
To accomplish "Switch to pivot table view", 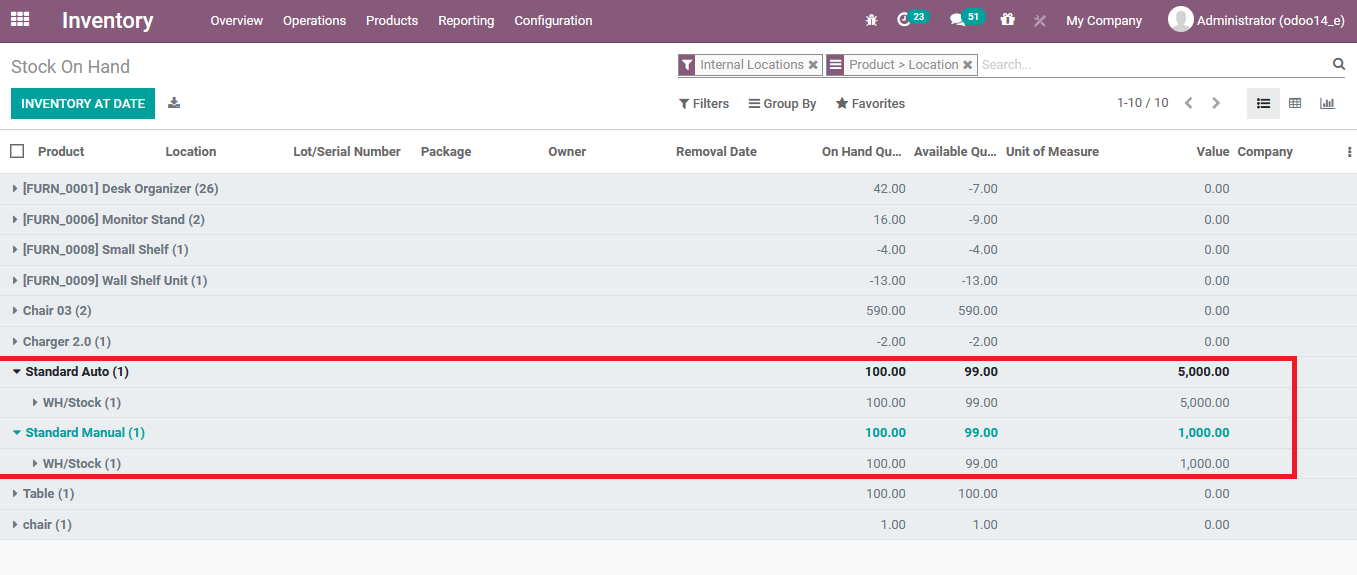I will pos(1295,103).
